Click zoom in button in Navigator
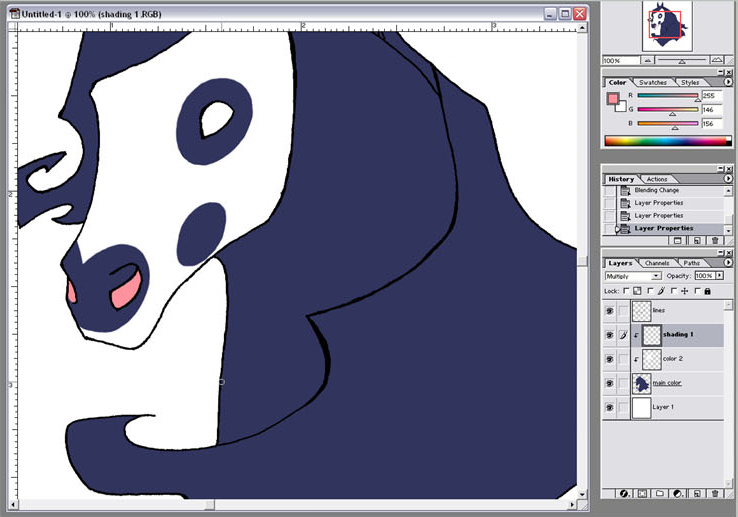 point(717,60)
